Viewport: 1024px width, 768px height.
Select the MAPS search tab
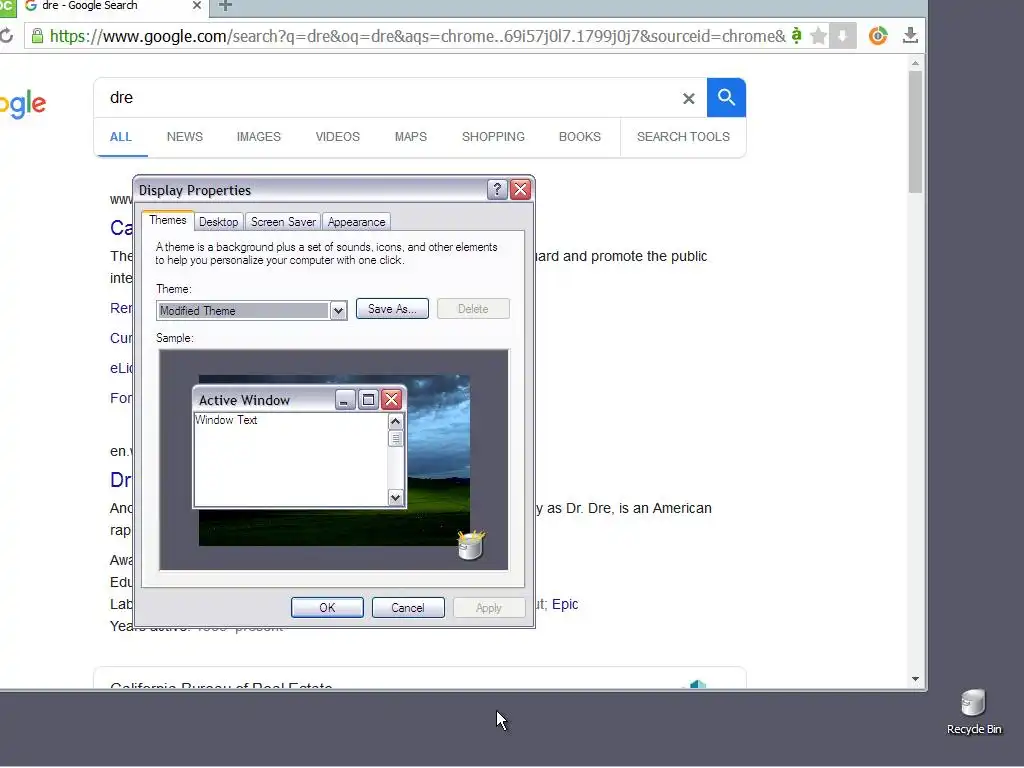[411, 137]
